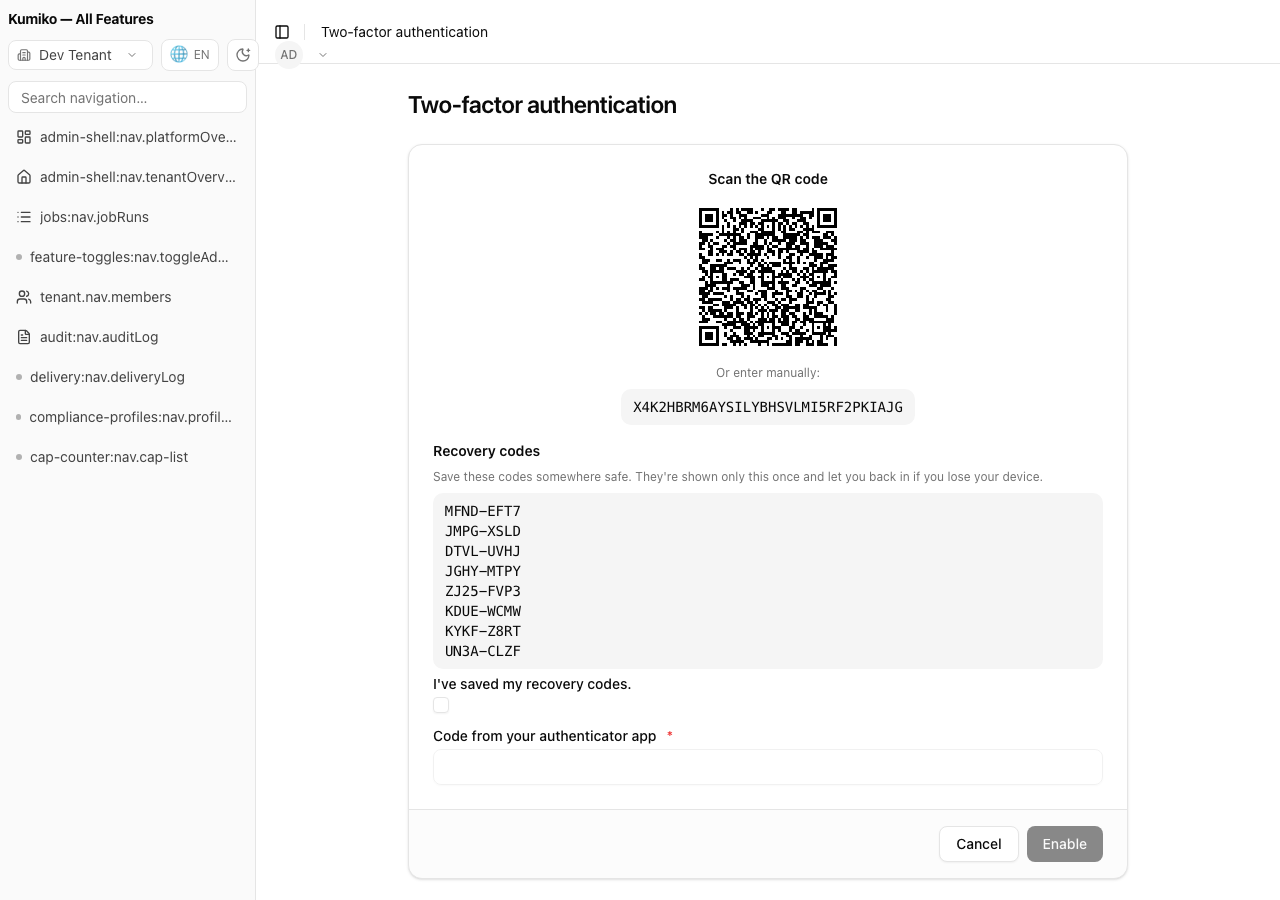Switch theme with the moon icon

[x=243, y=55]
